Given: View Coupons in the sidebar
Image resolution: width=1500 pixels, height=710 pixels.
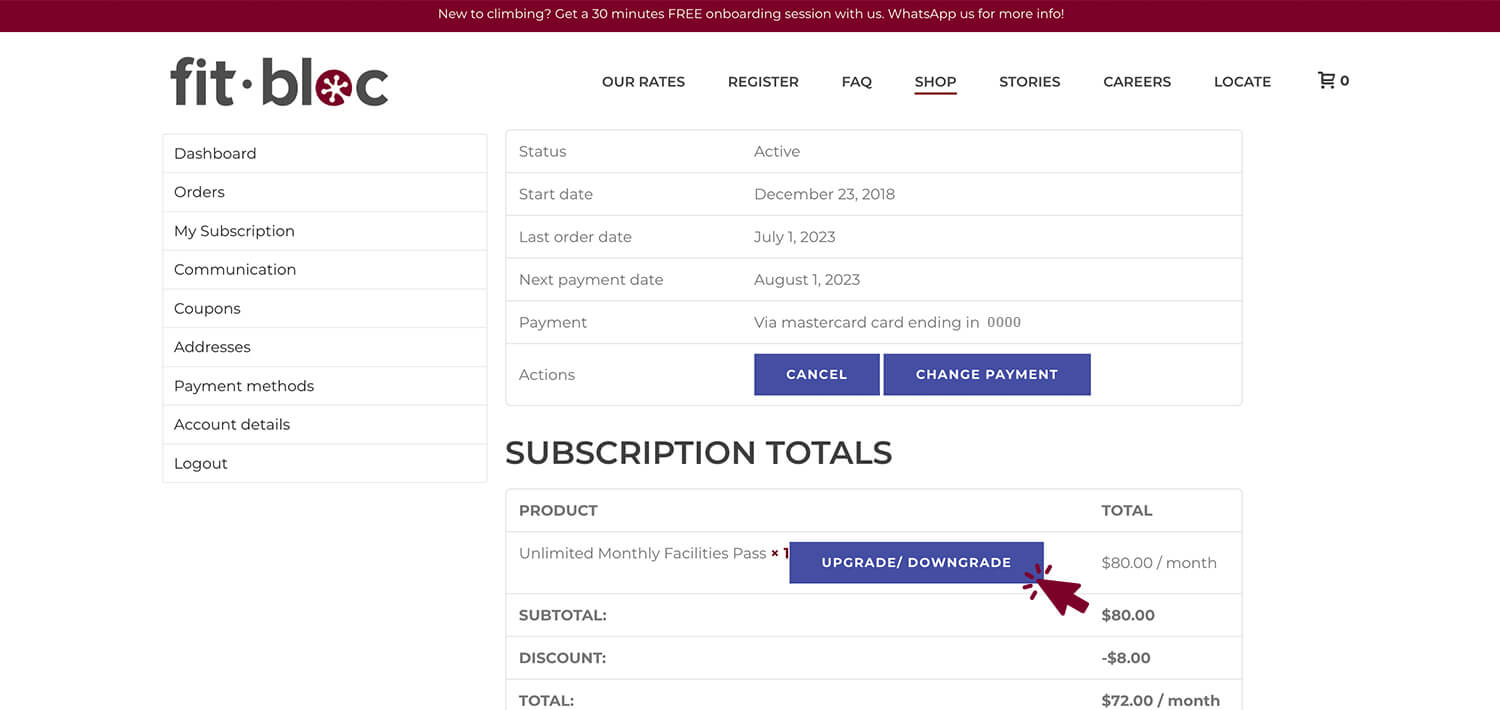Looking at the screenshot, I should pos(207,308).
